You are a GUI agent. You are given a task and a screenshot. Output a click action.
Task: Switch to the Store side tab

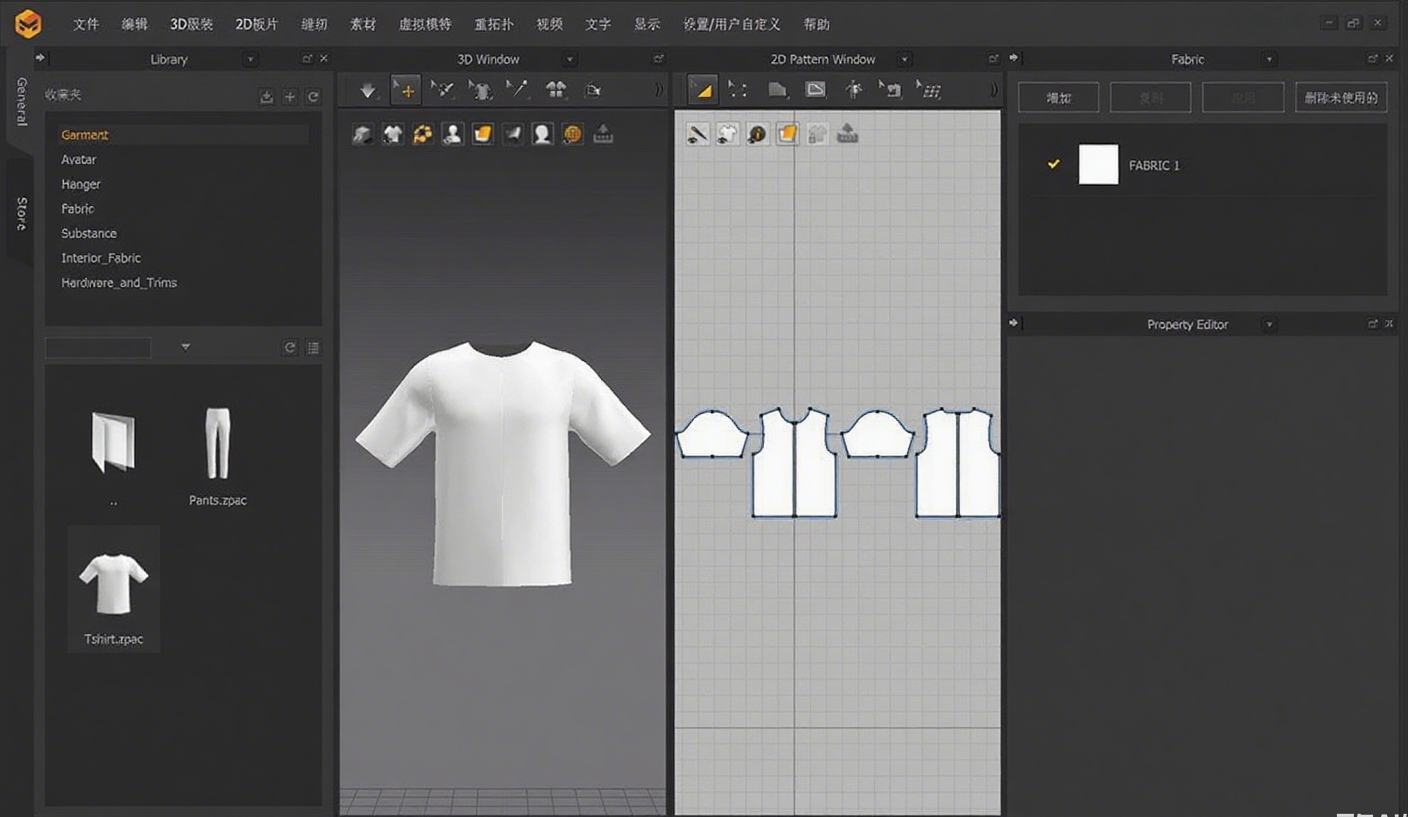click(x=21, y=213)
